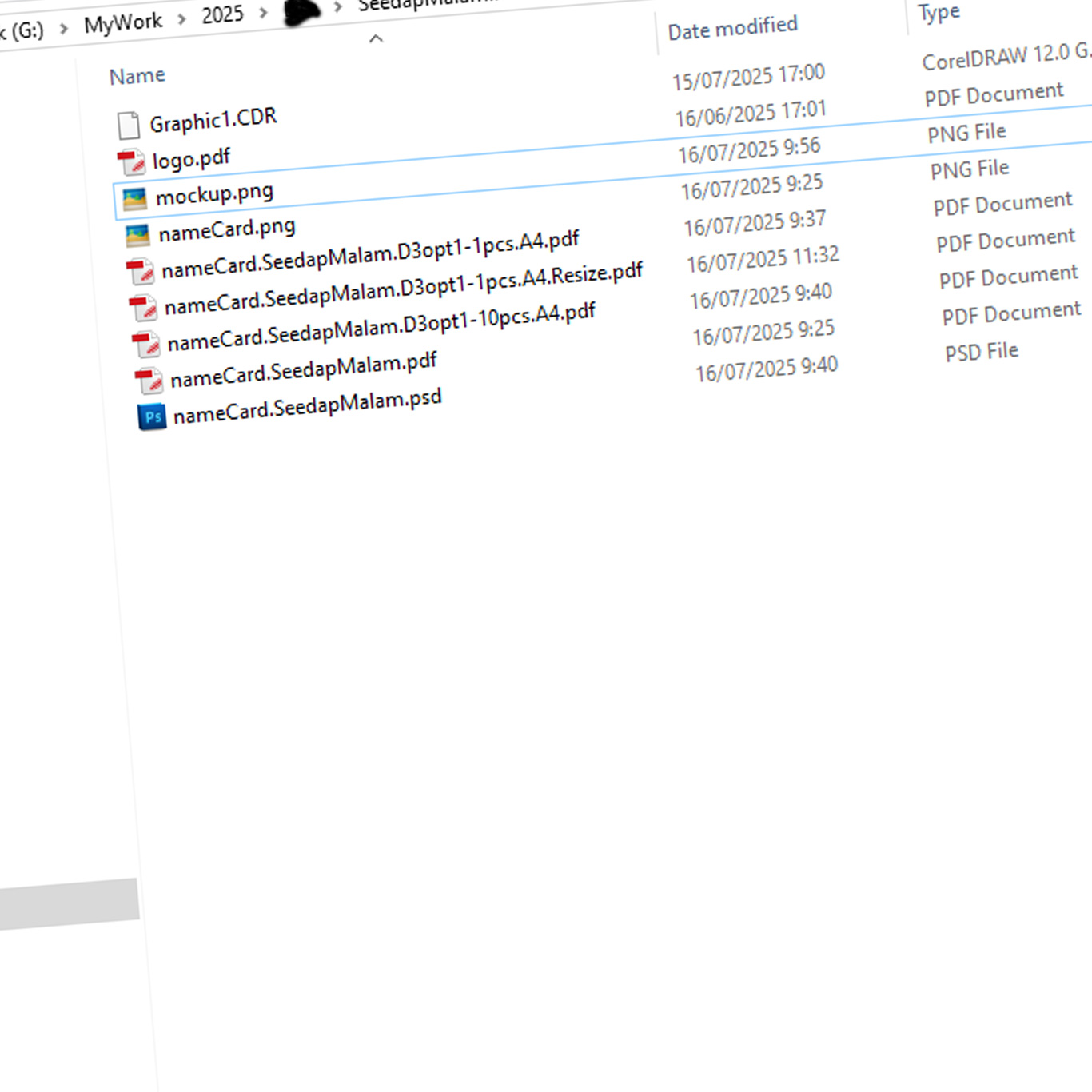Expand the chevron before MyWork in breadcrumb
This screenshot has height=1092, width=1092.
(x=64, y=29)
